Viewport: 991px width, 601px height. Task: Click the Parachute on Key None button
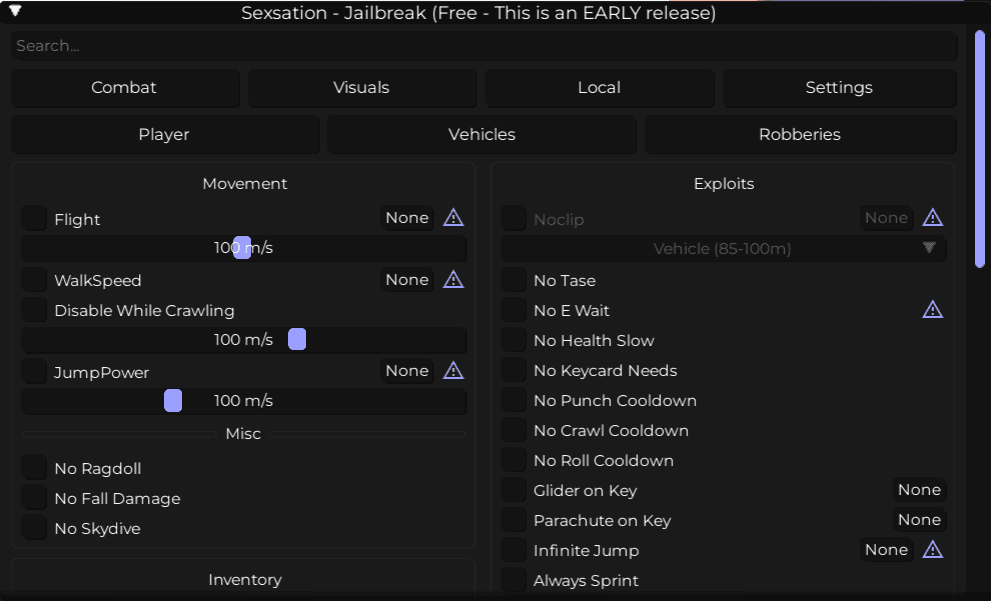(x=920, y=519)
